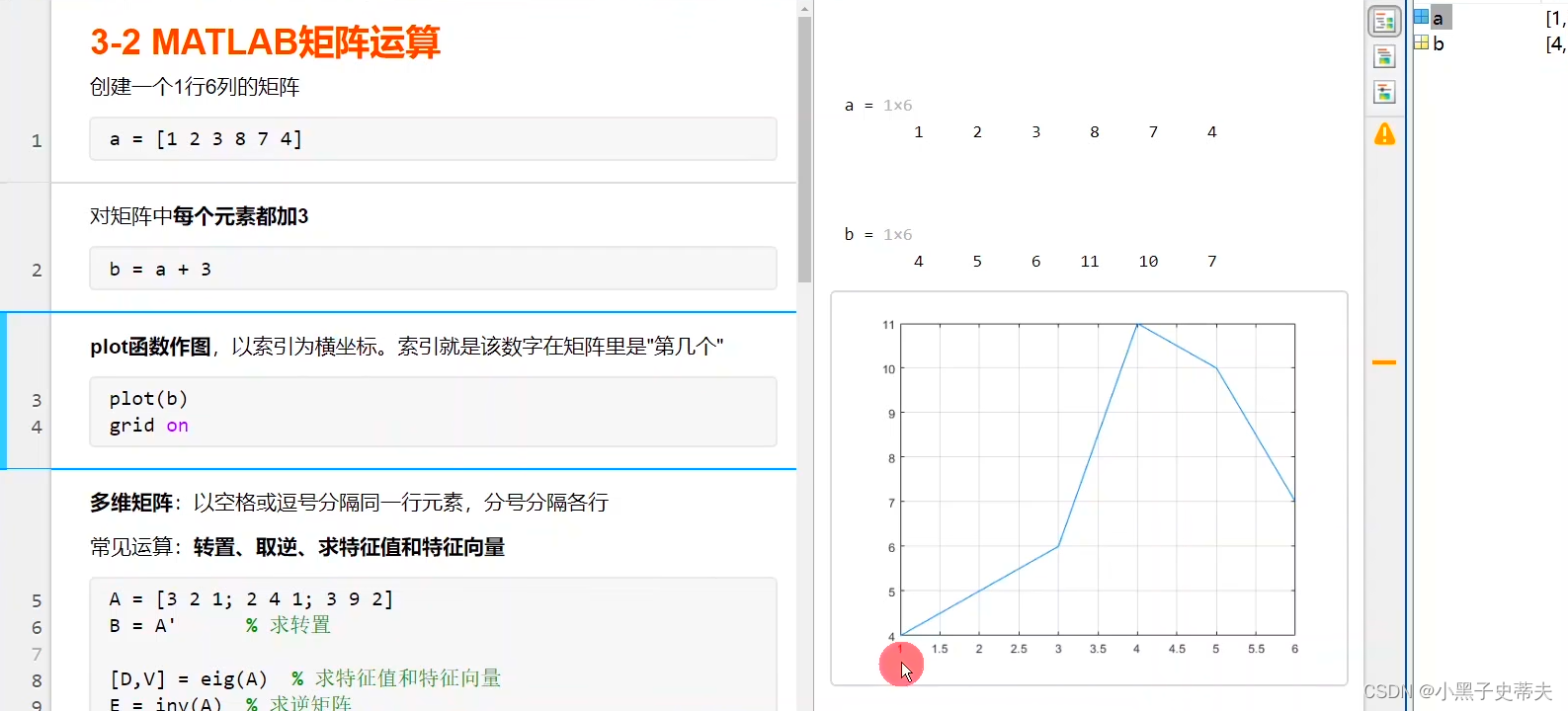Click x-axis tick label 3.5 on plot
1568x711 pixels.
point(1098,649)
